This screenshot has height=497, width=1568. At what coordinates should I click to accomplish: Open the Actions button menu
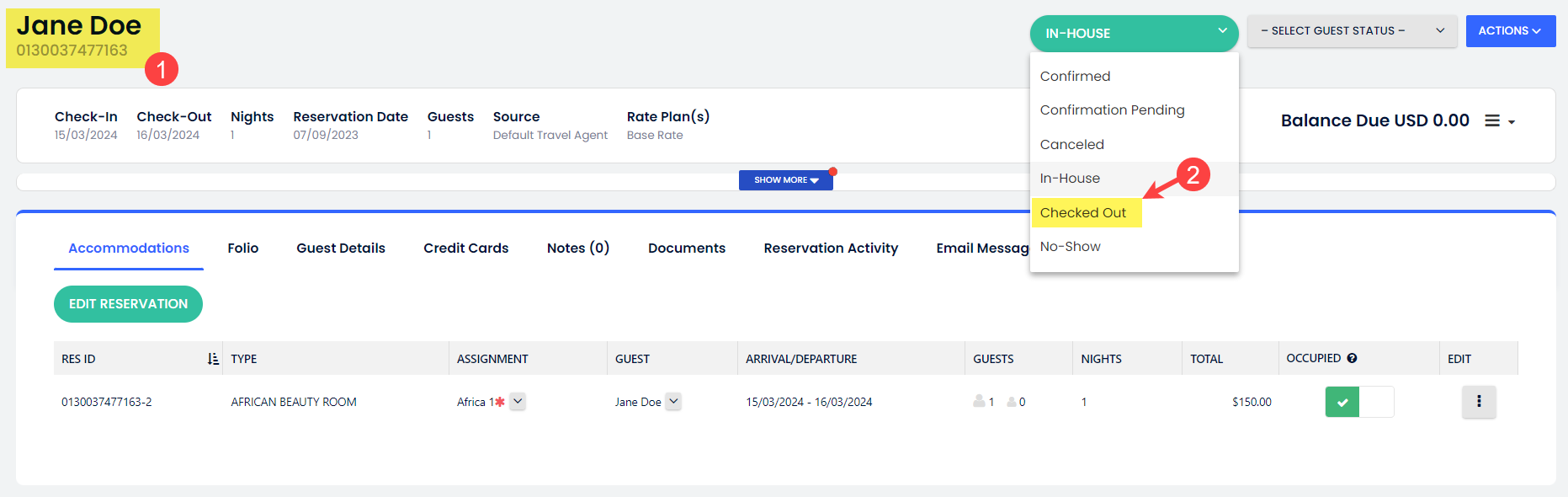coord(1509,31)
